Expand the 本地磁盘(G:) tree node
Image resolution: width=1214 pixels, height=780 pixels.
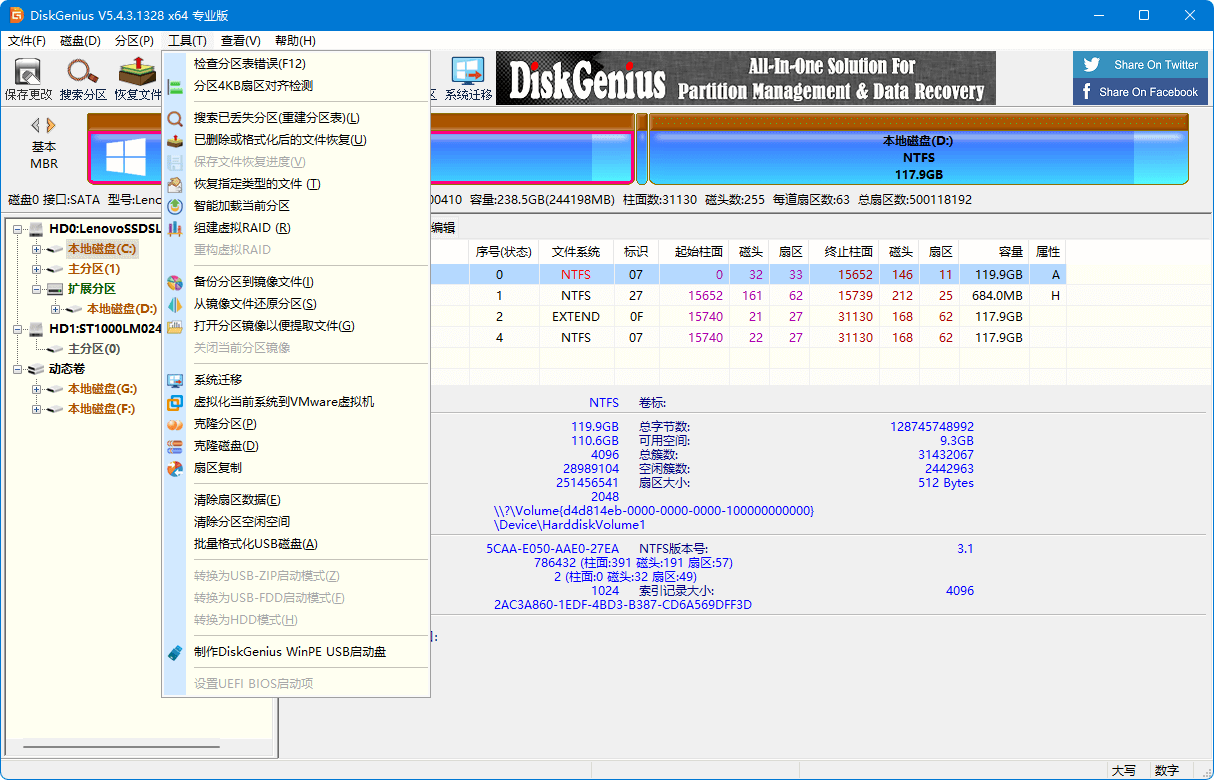click(37, 389)
